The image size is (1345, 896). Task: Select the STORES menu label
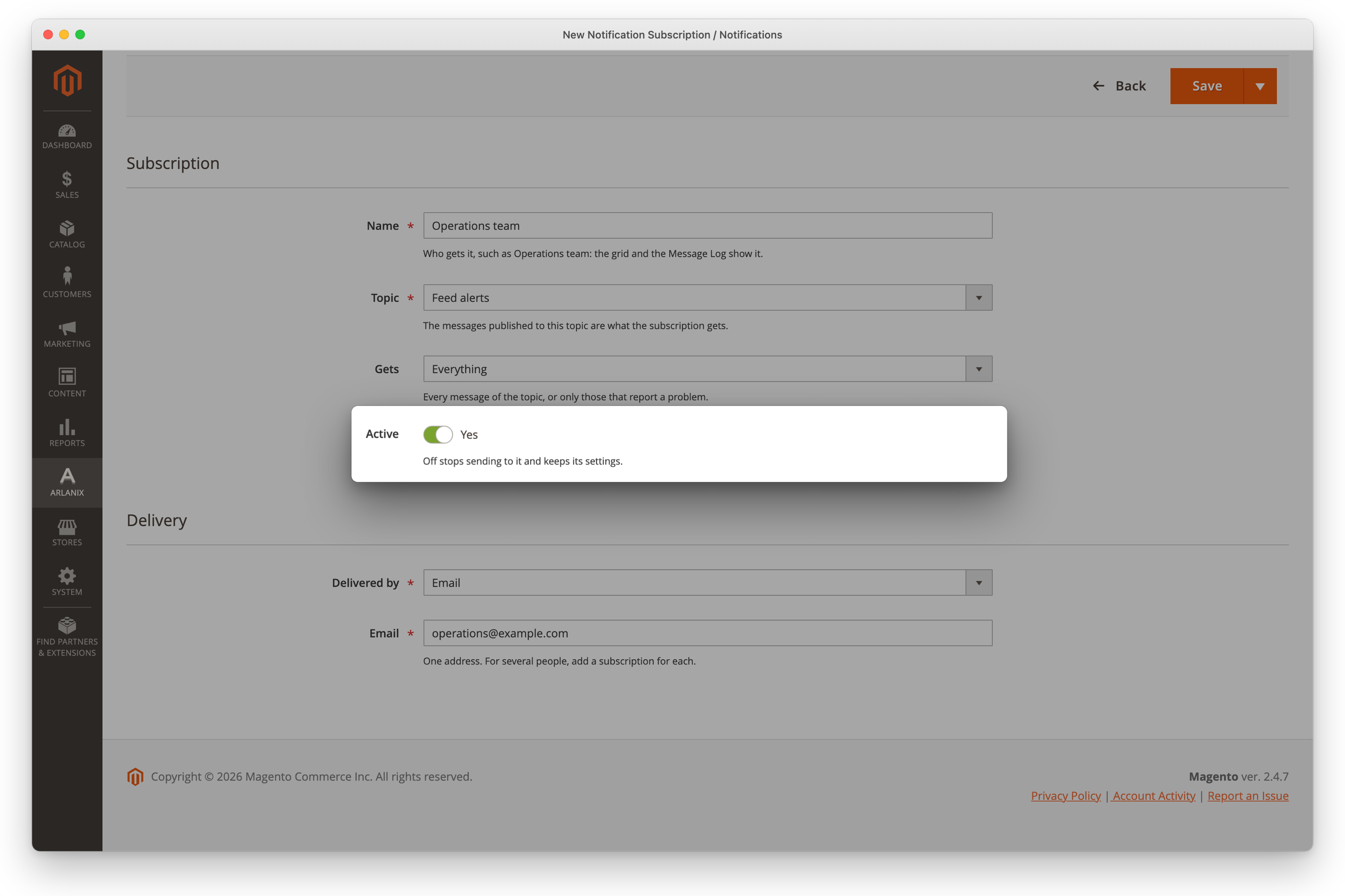click(67, 542)
